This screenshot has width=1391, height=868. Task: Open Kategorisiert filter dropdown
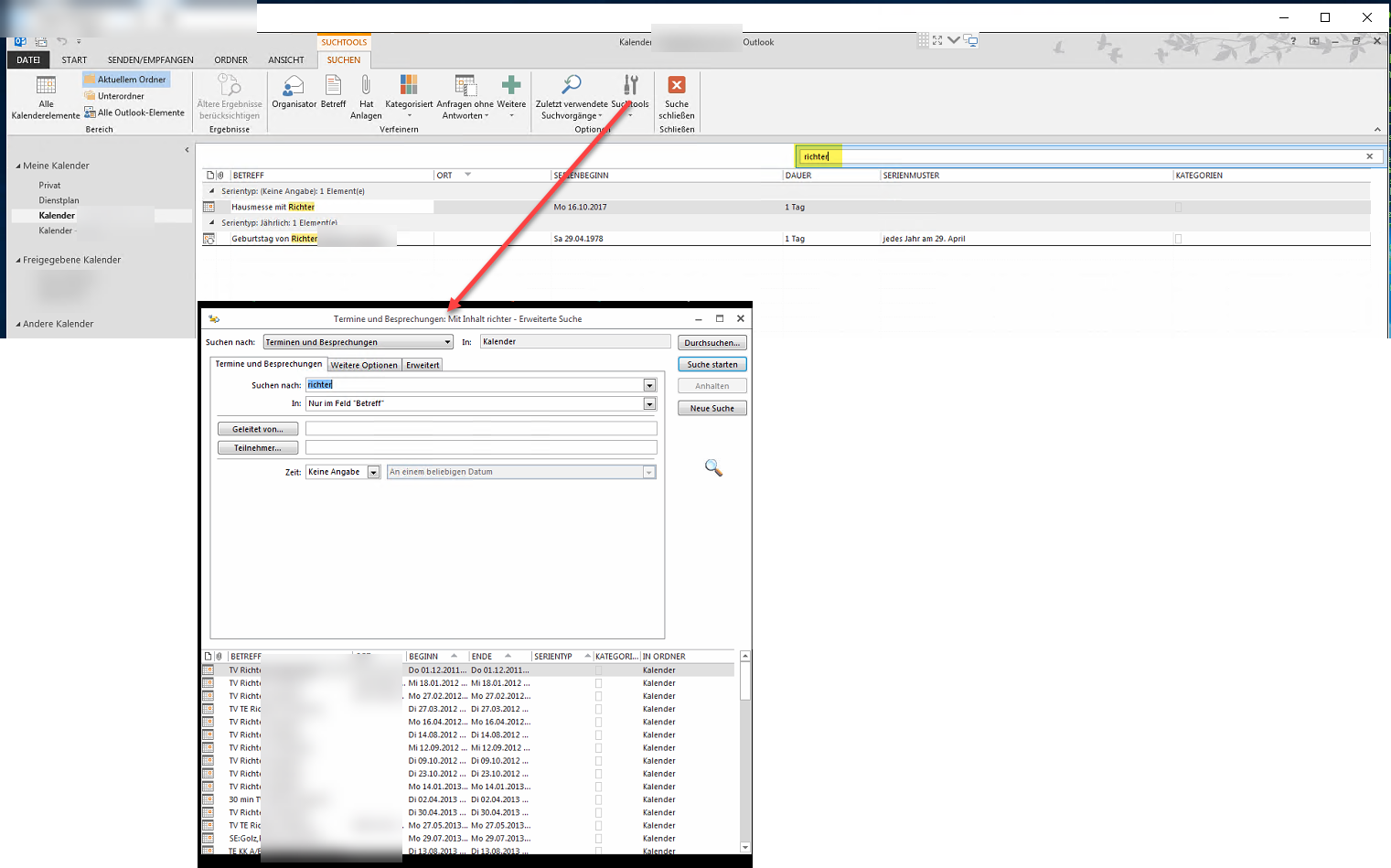(409, 97)
